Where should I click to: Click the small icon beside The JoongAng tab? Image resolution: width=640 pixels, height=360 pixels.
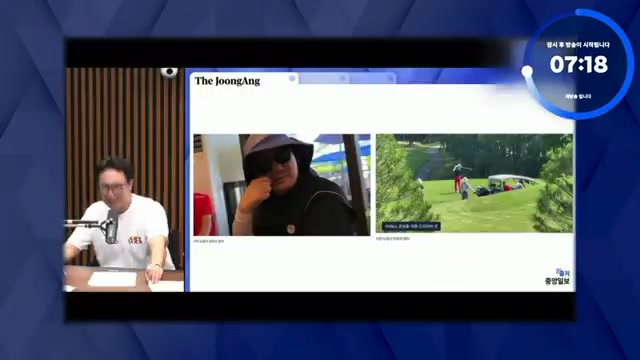tap(292, 78)
